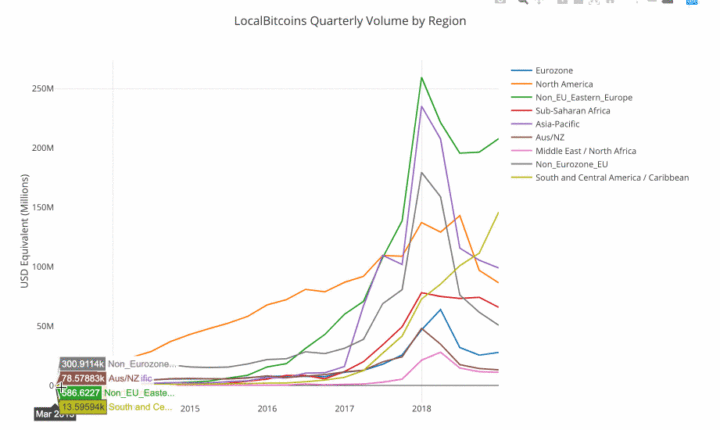Click the gray Non_Eurozone_EU peak at 2018

[x=422, y=173]
